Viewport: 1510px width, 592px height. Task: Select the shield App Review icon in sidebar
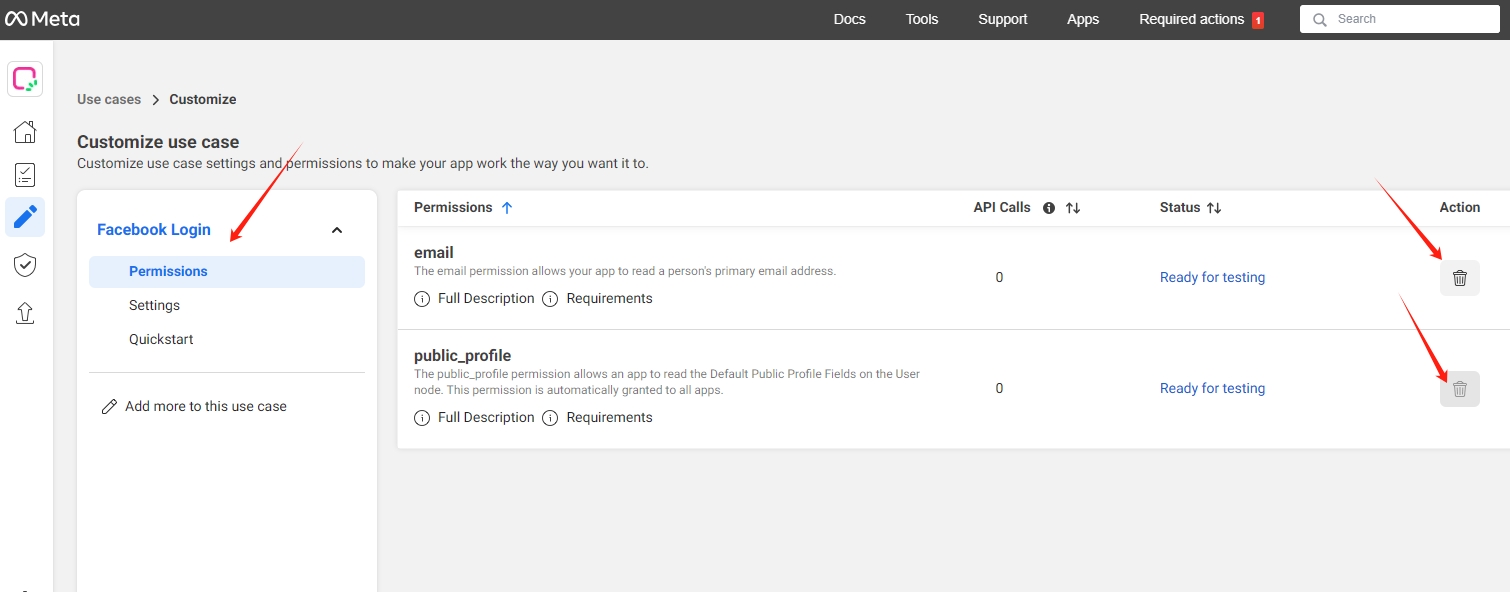[24, 264]
